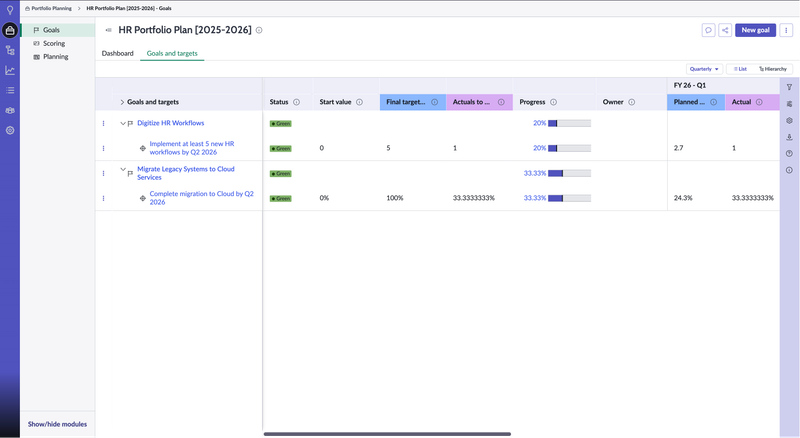Open the chart icon in left navigation
The image size is (800, 438).
click(x=10, y=70)
